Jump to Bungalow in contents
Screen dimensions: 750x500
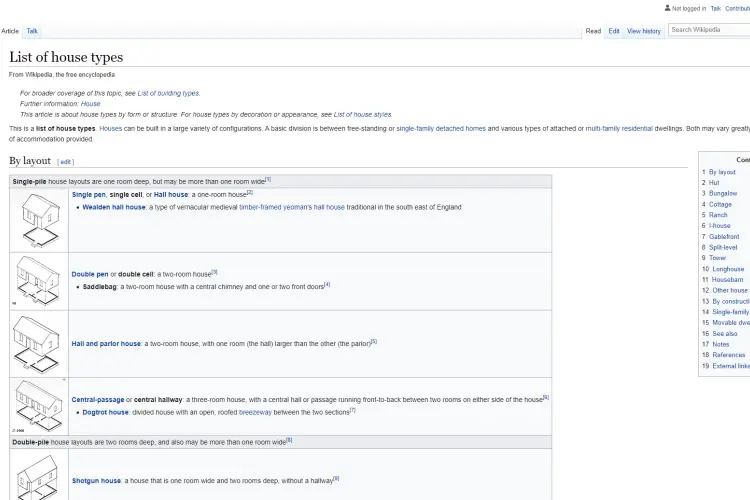tap(723, 193)
